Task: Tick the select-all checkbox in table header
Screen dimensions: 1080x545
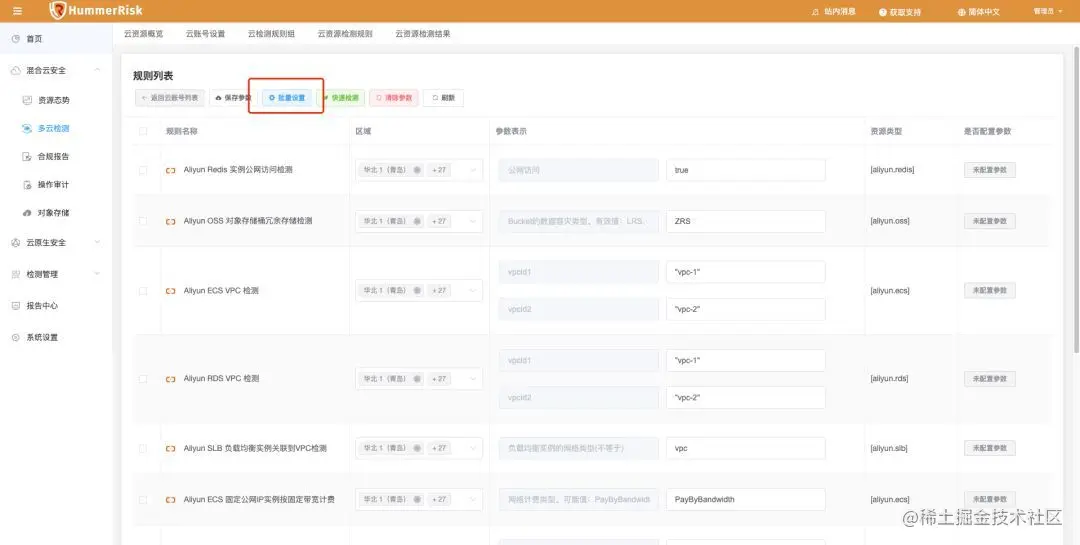Action: coord(143,131)
